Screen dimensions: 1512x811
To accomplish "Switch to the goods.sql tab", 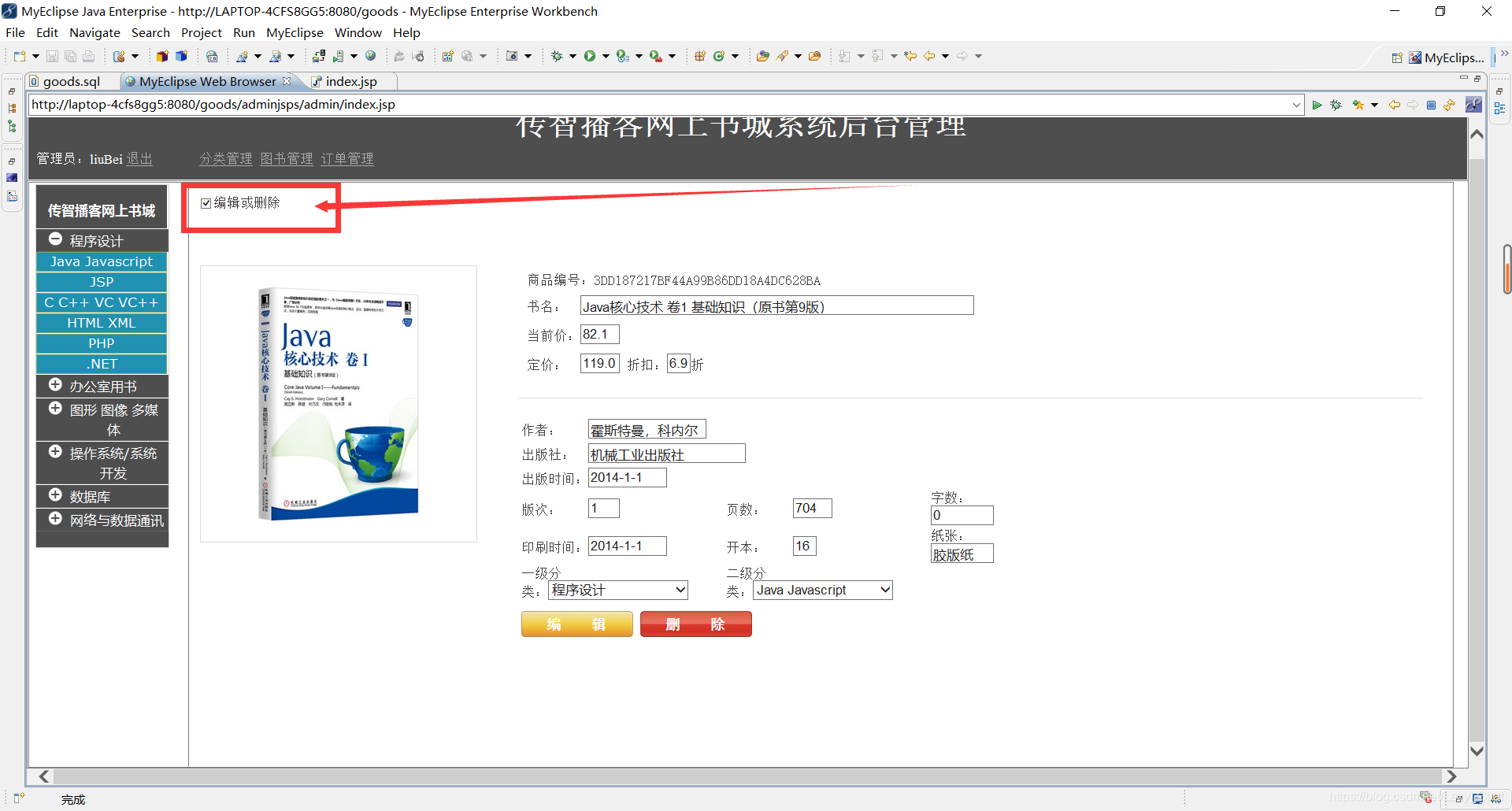I will (71, 81).
